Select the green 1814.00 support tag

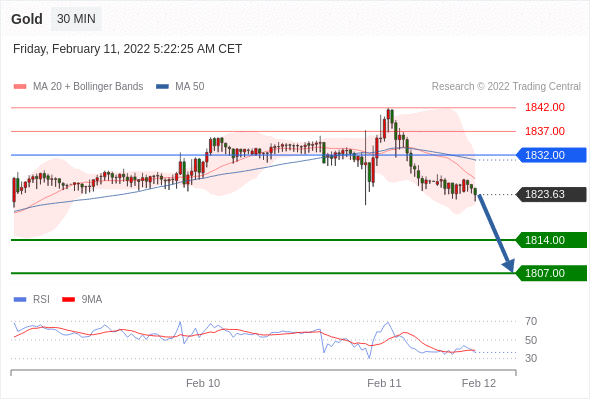[551, 240]
